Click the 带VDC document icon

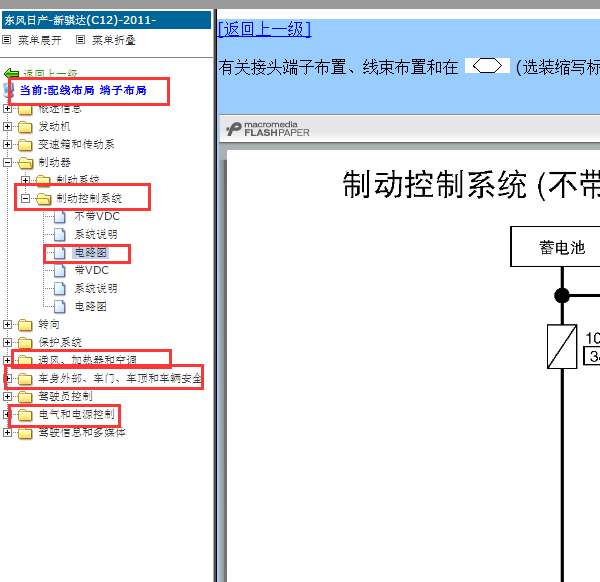(60, 271)
